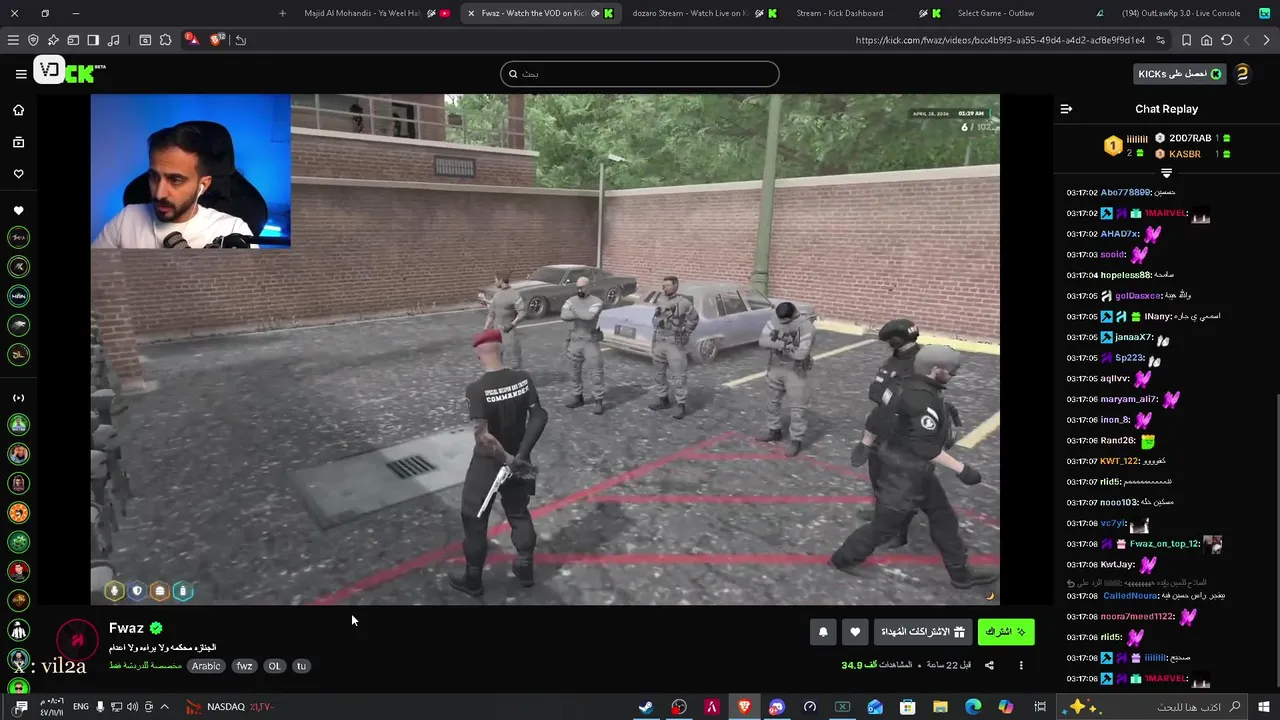Click the OL tag chip
Image resolution: width=1280 pixels, height=720 pixels.
click(274, 666)
